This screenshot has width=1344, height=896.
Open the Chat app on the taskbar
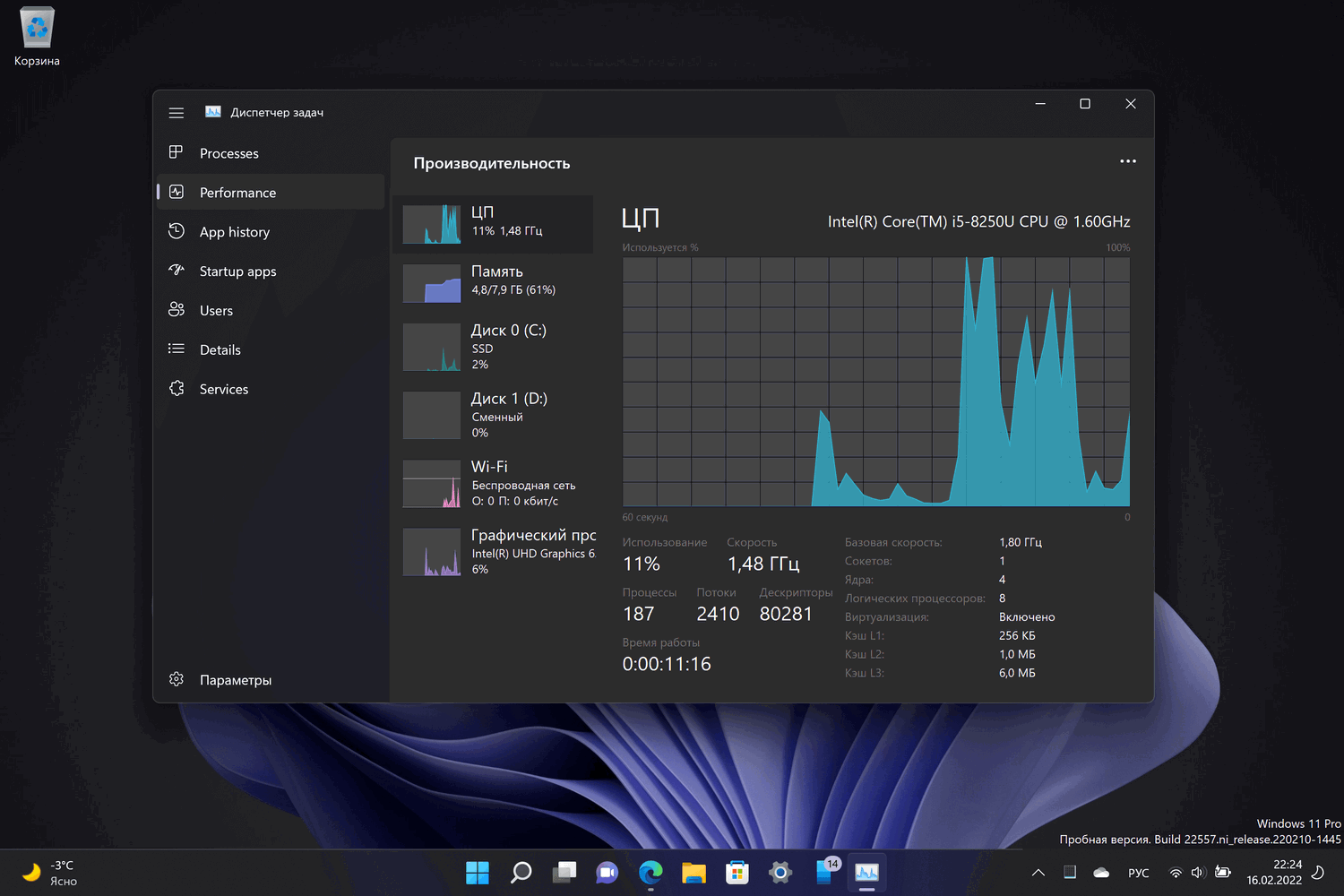[x=607, y=872]
